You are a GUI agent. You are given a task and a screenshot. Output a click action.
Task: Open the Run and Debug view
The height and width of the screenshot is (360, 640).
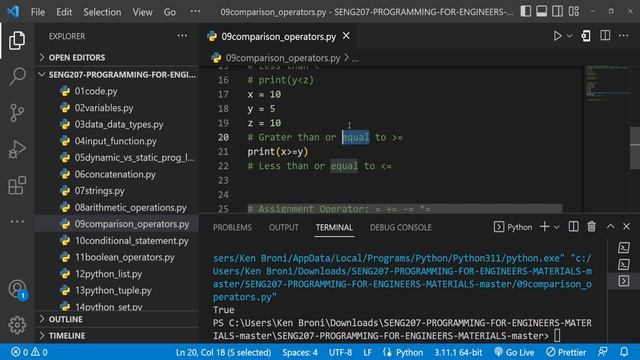pyautogui.click(x=17, y=149)
